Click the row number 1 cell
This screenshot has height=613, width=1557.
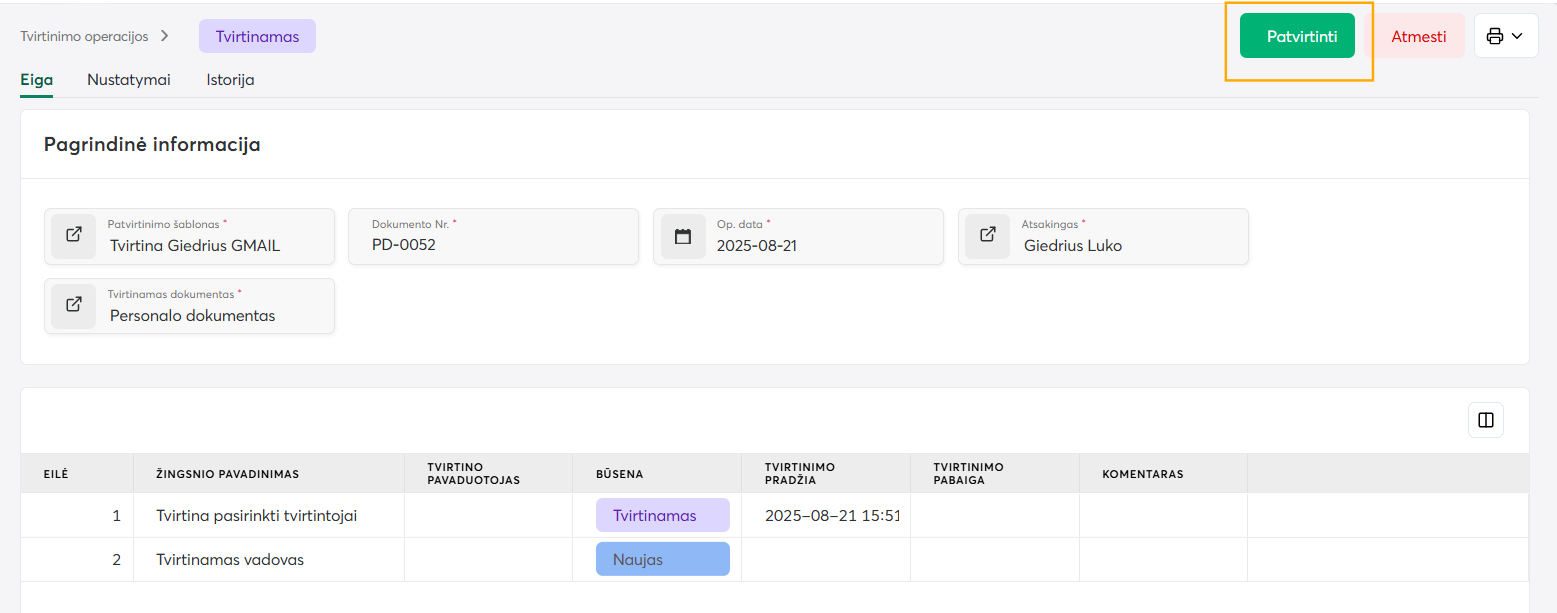coord(77,516)
